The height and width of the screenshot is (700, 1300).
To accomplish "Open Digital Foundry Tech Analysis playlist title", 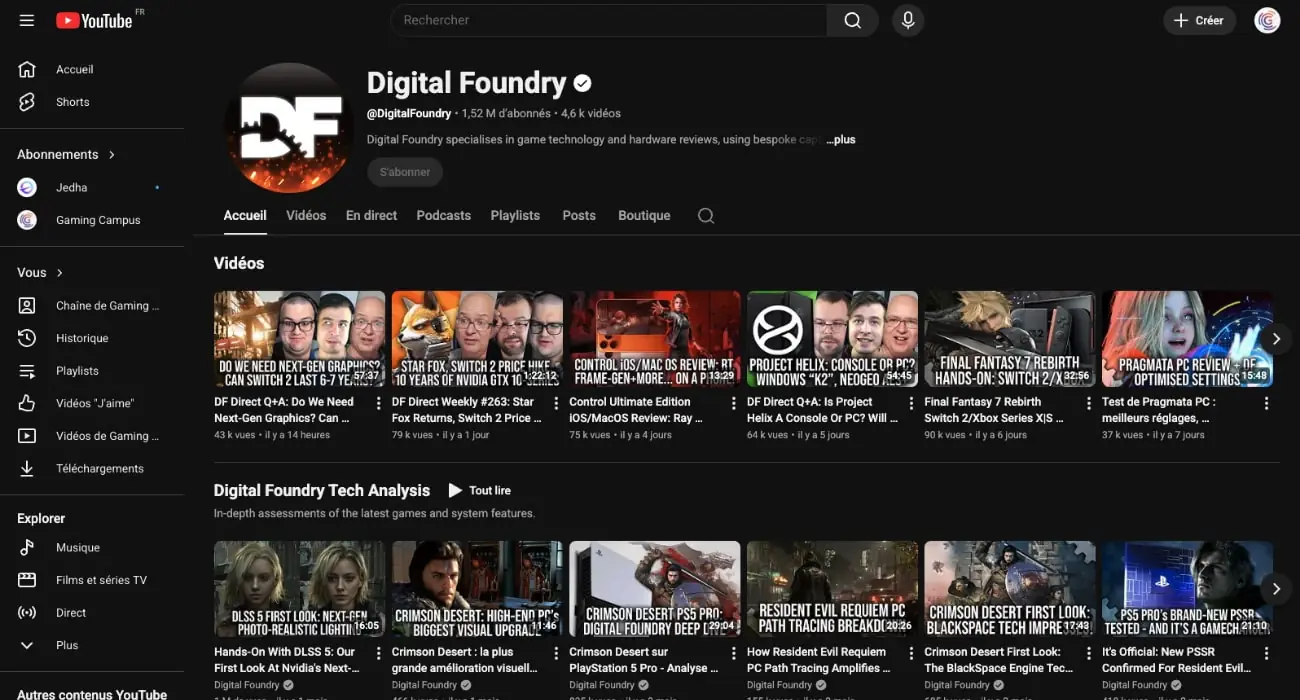I will (322, 491).
